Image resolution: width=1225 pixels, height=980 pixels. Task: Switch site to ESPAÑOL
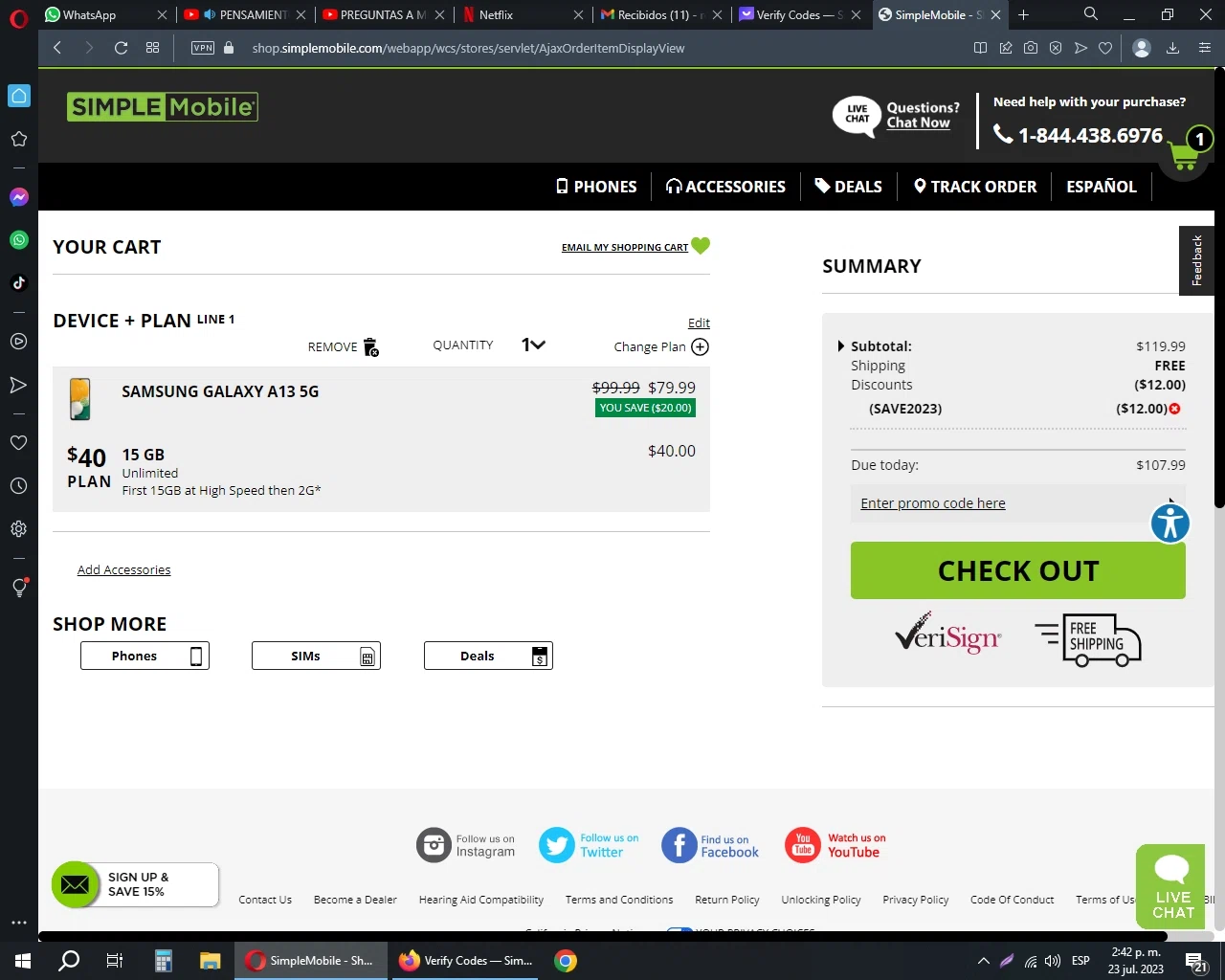point(1102,187)
